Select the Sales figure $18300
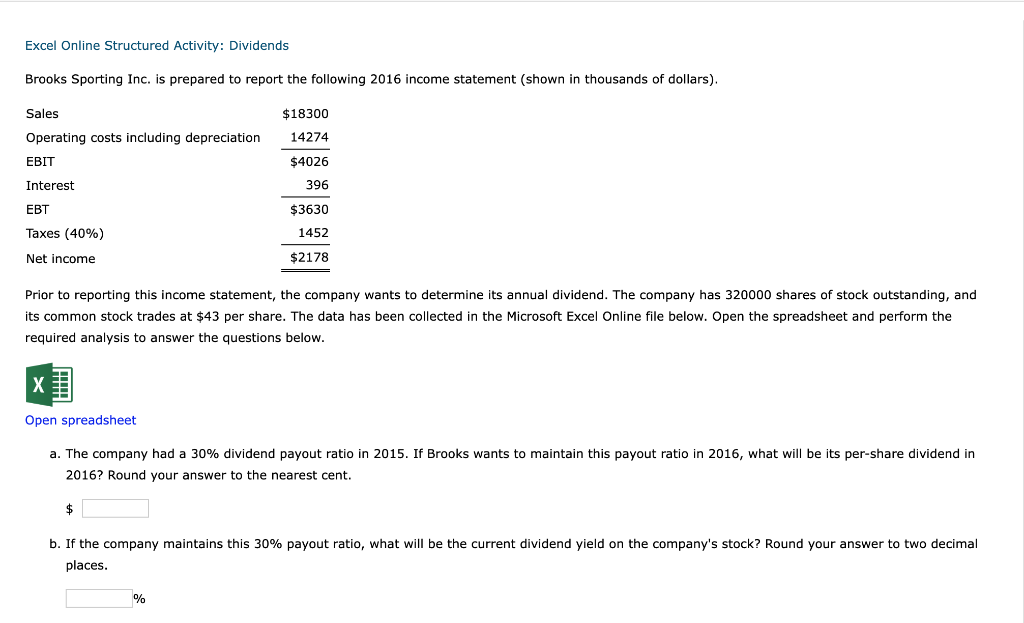This screenshot has width=1024, height=623. (306, 113)
